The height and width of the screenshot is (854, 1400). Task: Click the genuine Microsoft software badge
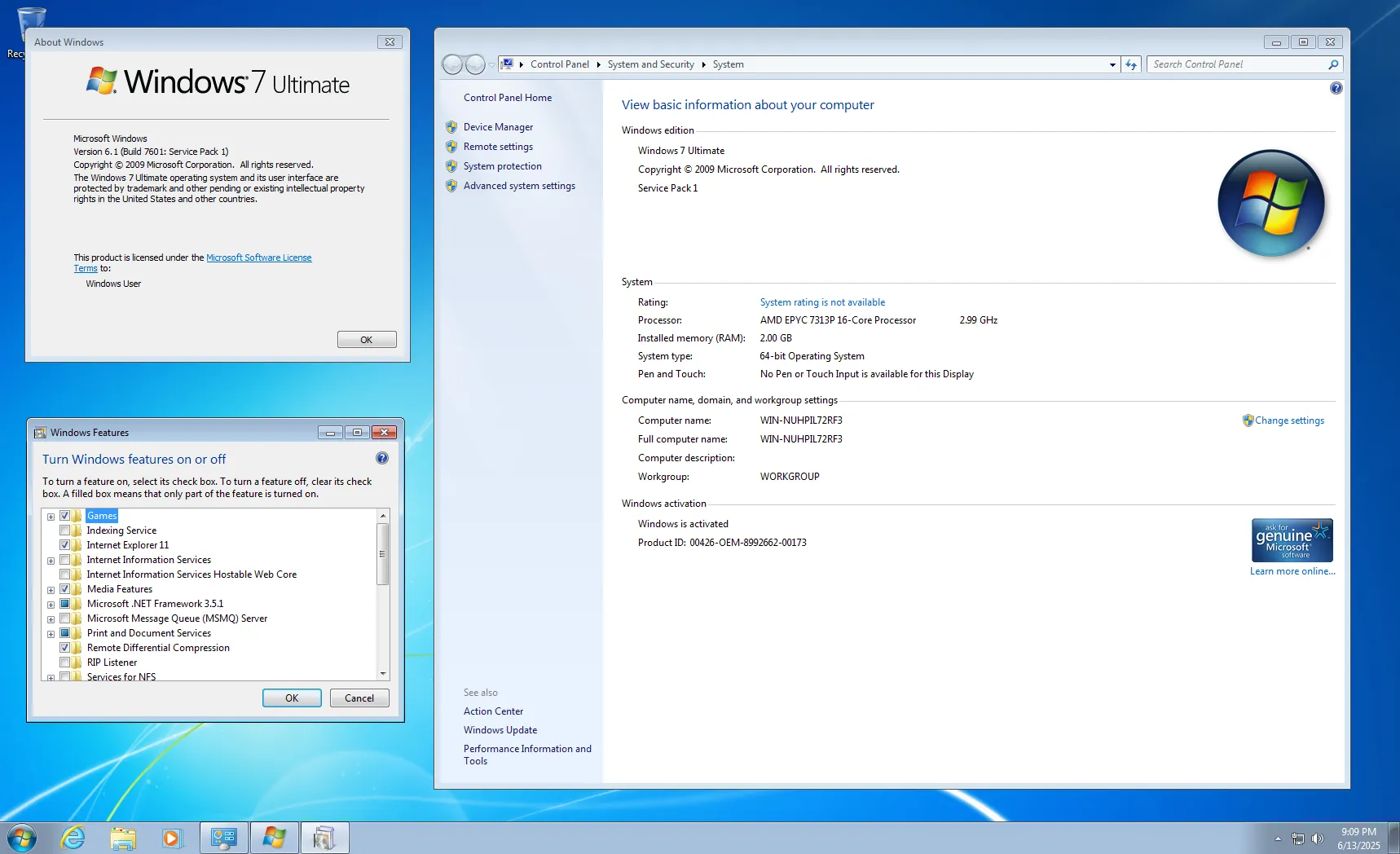click(1292, 540)
